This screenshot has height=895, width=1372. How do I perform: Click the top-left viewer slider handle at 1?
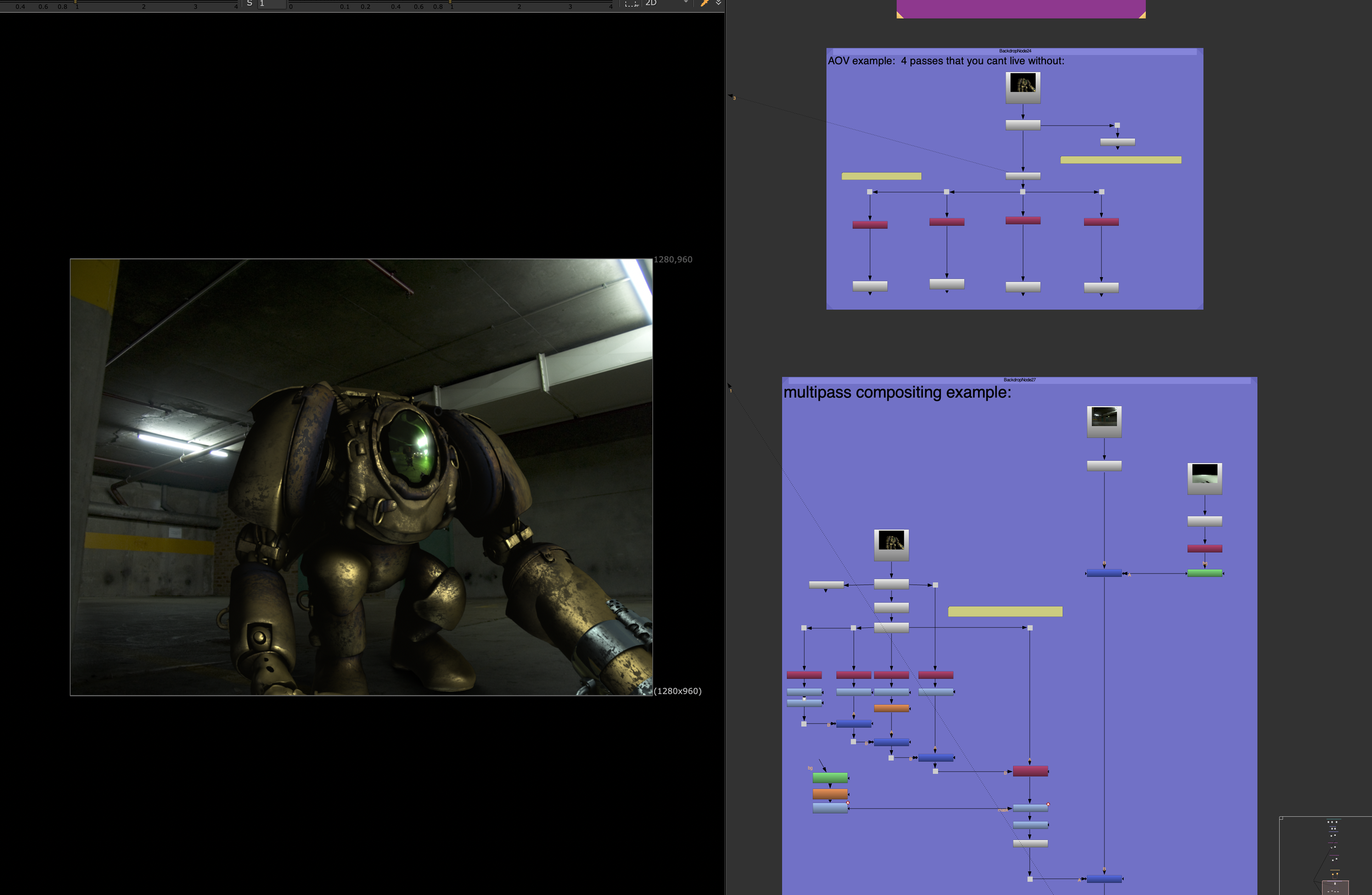tap(76, 3)
